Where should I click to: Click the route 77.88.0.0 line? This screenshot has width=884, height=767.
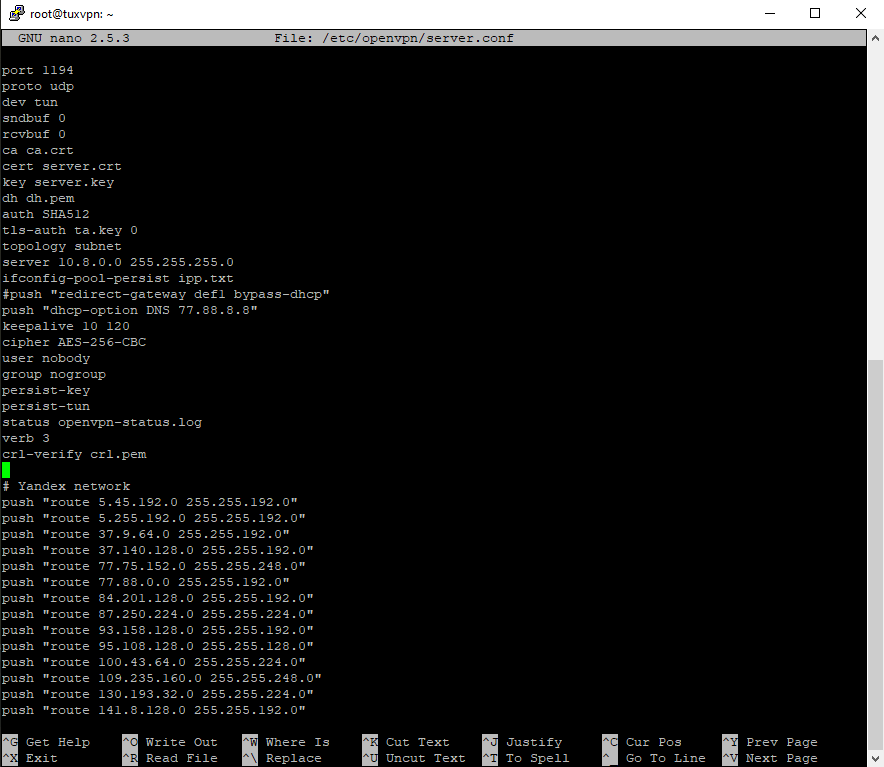[x=145, y=582]
